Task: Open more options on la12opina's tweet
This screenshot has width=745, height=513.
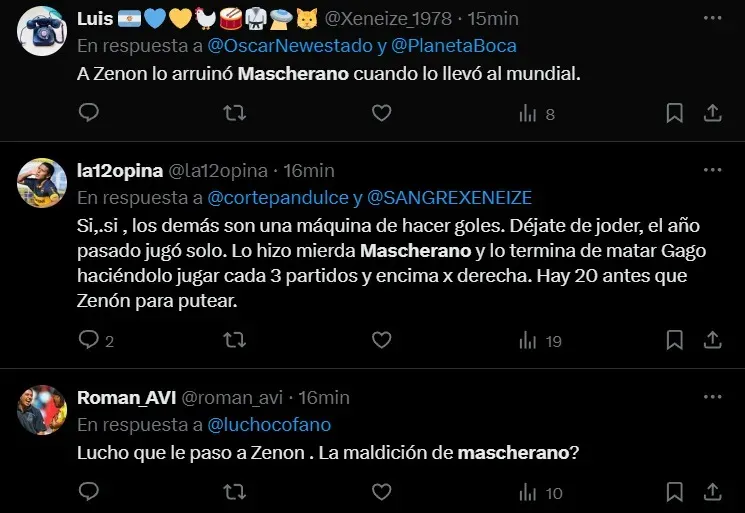Action: [712, 171]
